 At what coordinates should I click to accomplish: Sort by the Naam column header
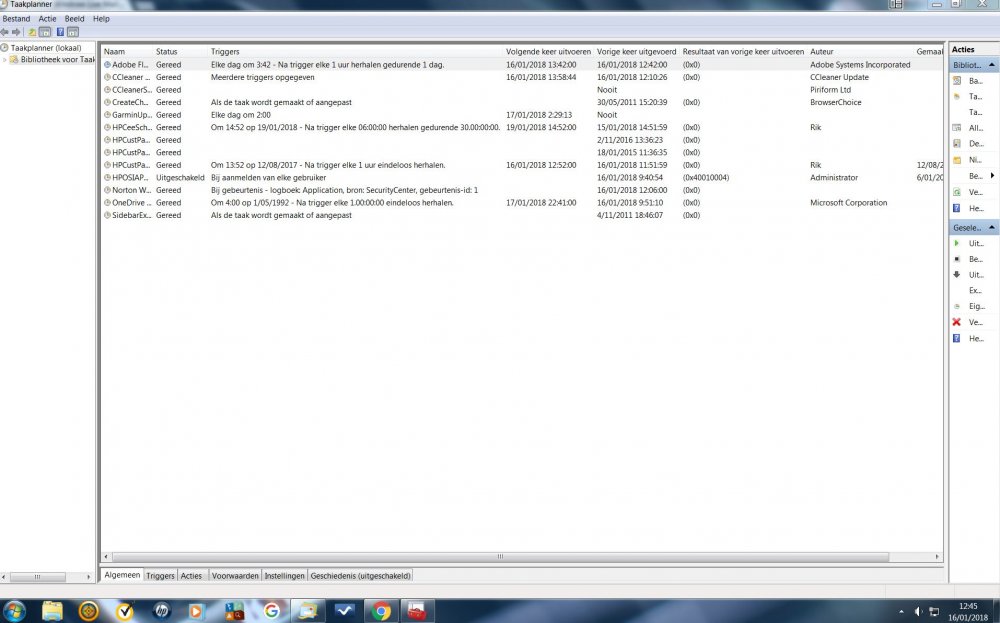[x=127, y=52]
